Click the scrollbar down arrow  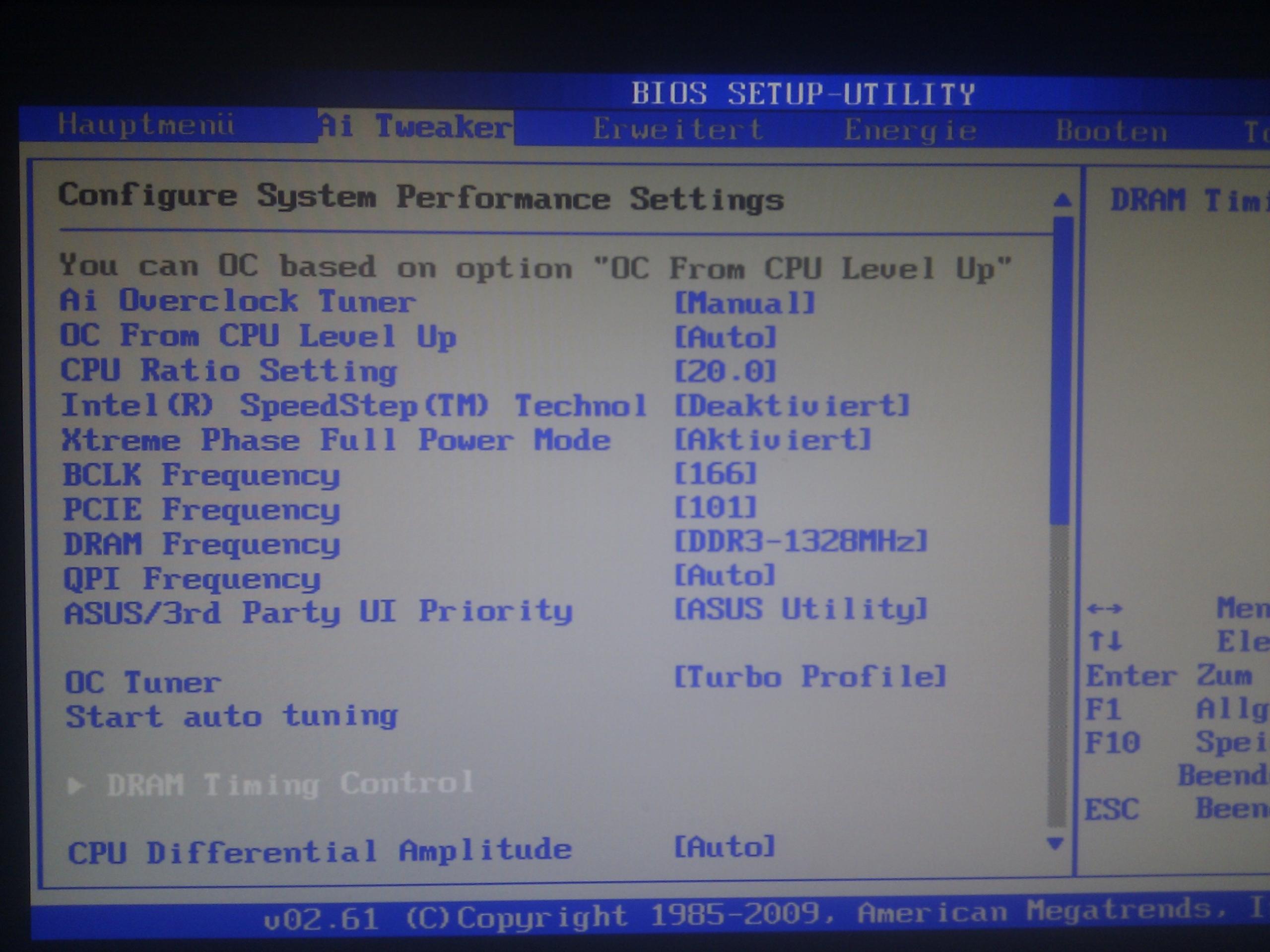point(1055,843)
